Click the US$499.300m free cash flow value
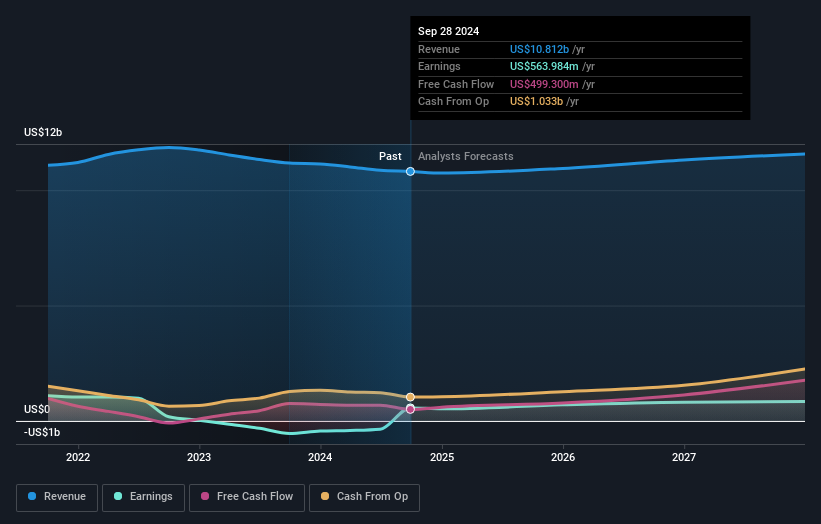Viewport: 821px width, 524px height. pyautogui.click(x=544, y=84)
